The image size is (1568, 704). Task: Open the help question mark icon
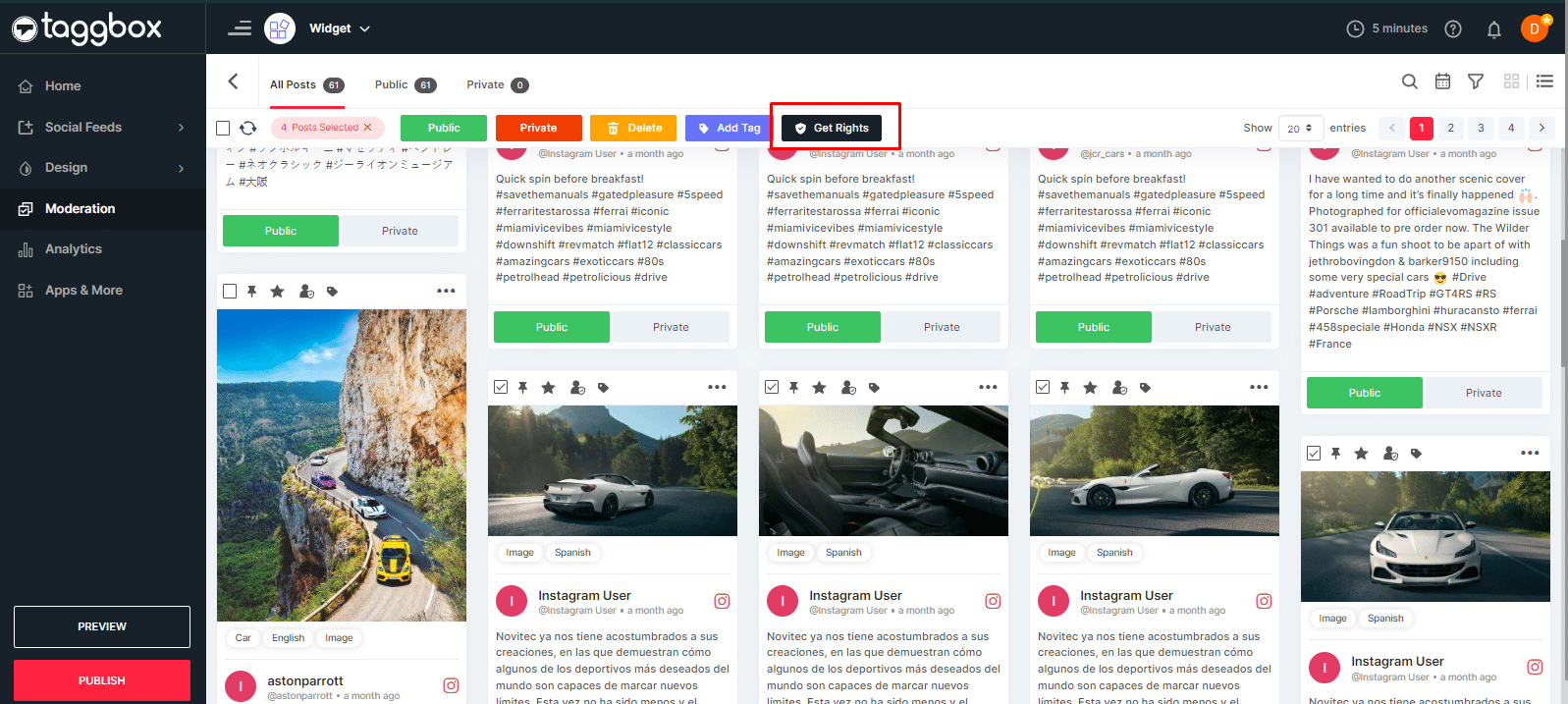click(1453, 29)
